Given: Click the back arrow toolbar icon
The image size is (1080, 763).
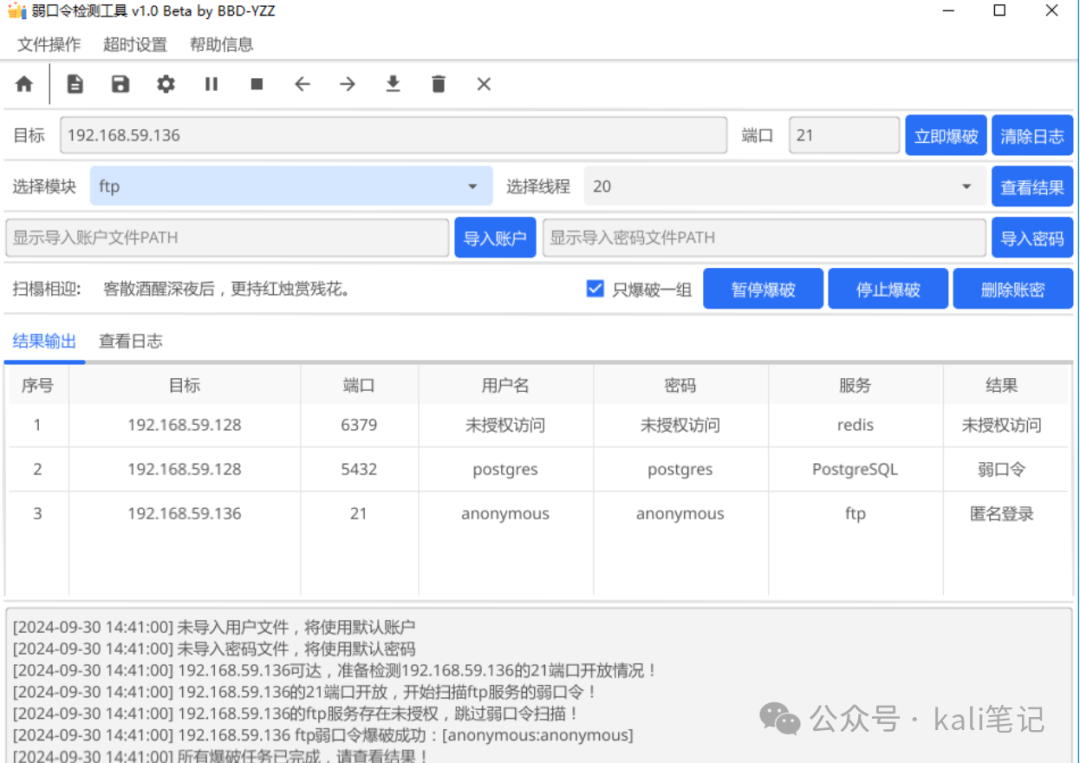Looking at the screenshot, I should point(302,84).
